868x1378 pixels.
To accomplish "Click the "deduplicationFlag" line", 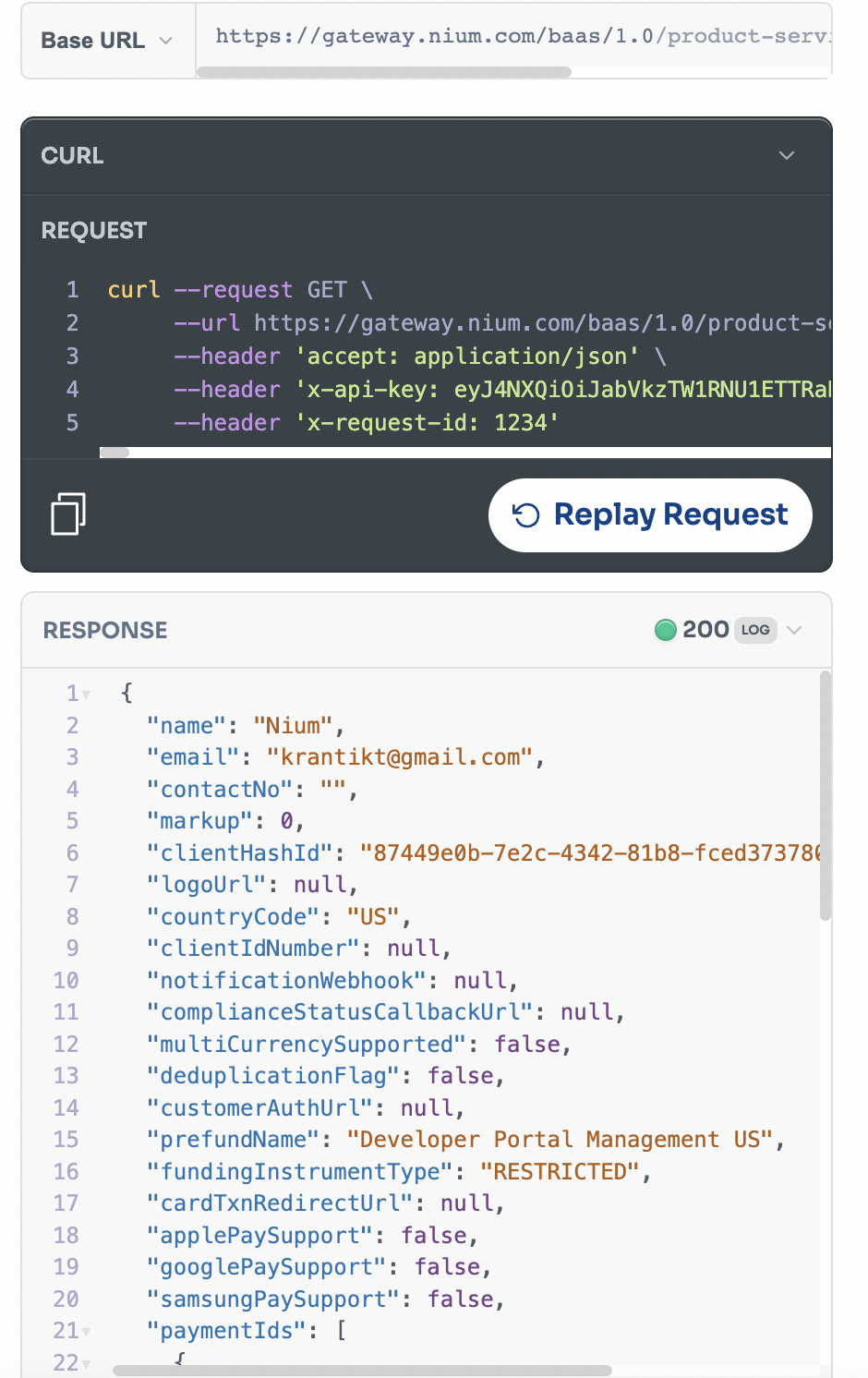I will point(326,1076).
